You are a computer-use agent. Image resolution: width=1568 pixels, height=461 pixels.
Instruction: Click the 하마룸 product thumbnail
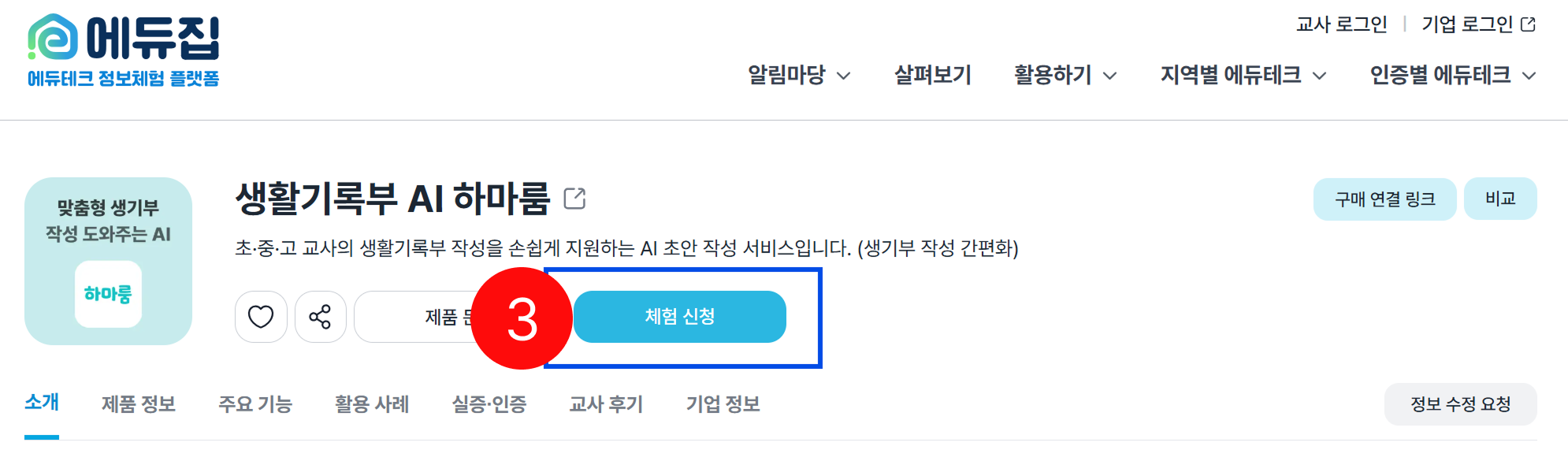(109, 262)
